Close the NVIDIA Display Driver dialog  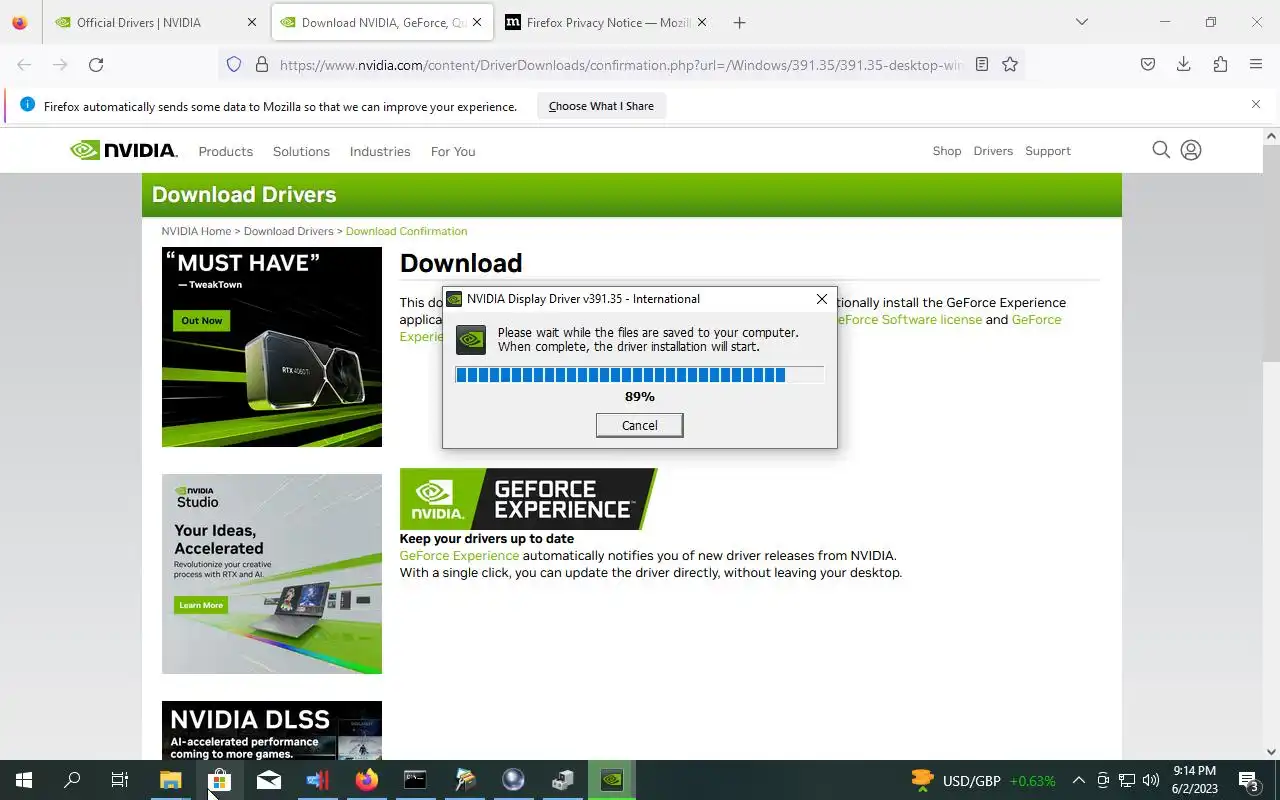pos(821,299)
